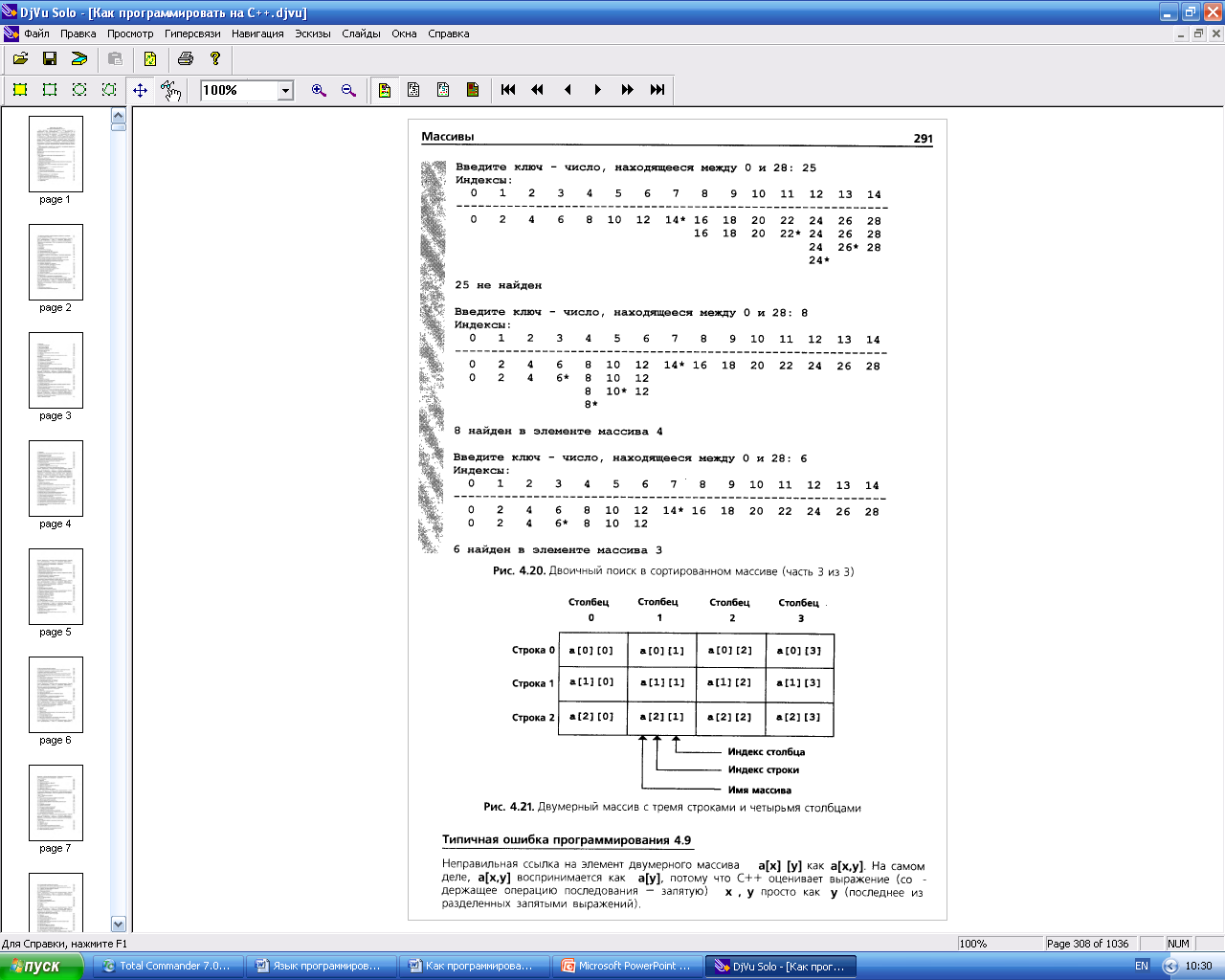Open the Эскизы menu

[313, 33]
